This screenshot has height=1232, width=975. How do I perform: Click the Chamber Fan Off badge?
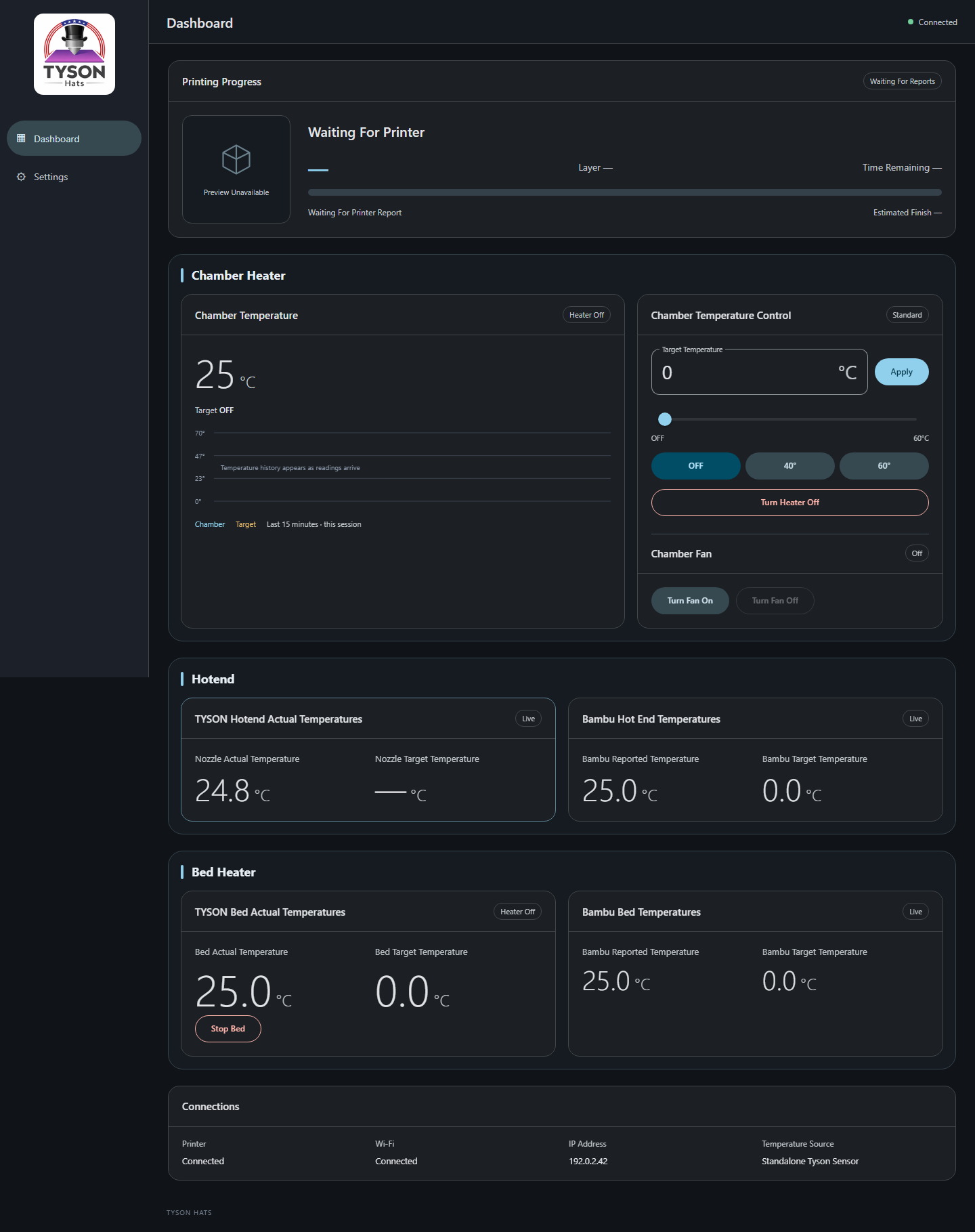coord(917,553)
